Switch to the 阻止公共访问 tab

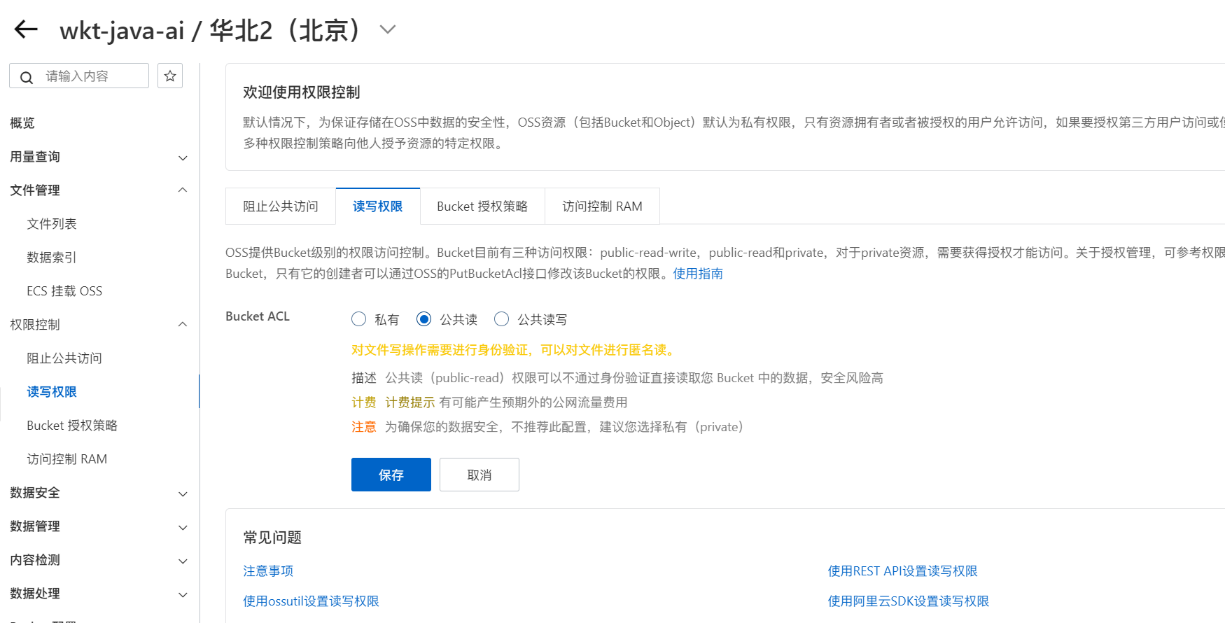pos(280,207)
